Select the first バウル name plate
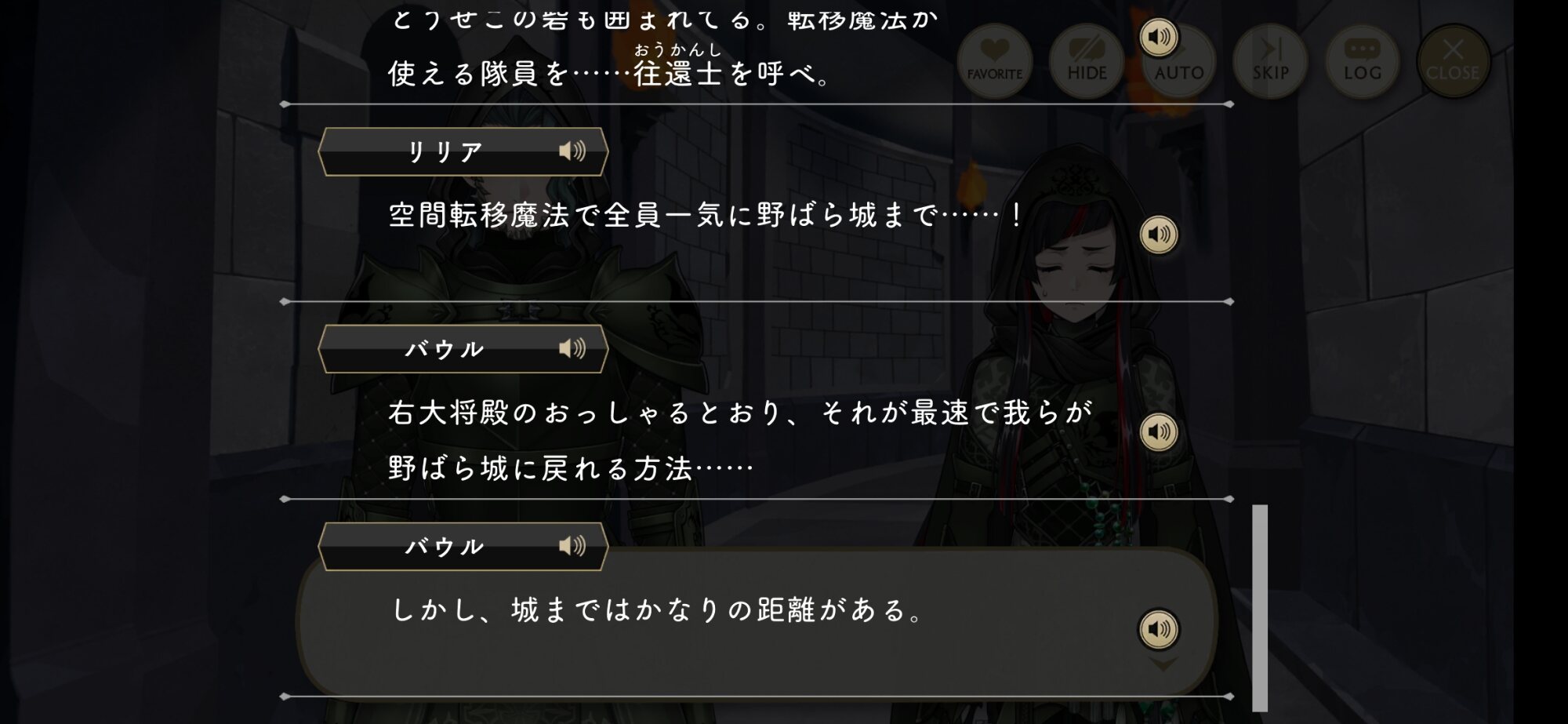Image resolution: width=1568 pixels, height=724 pixels. (x=463, y=349)
